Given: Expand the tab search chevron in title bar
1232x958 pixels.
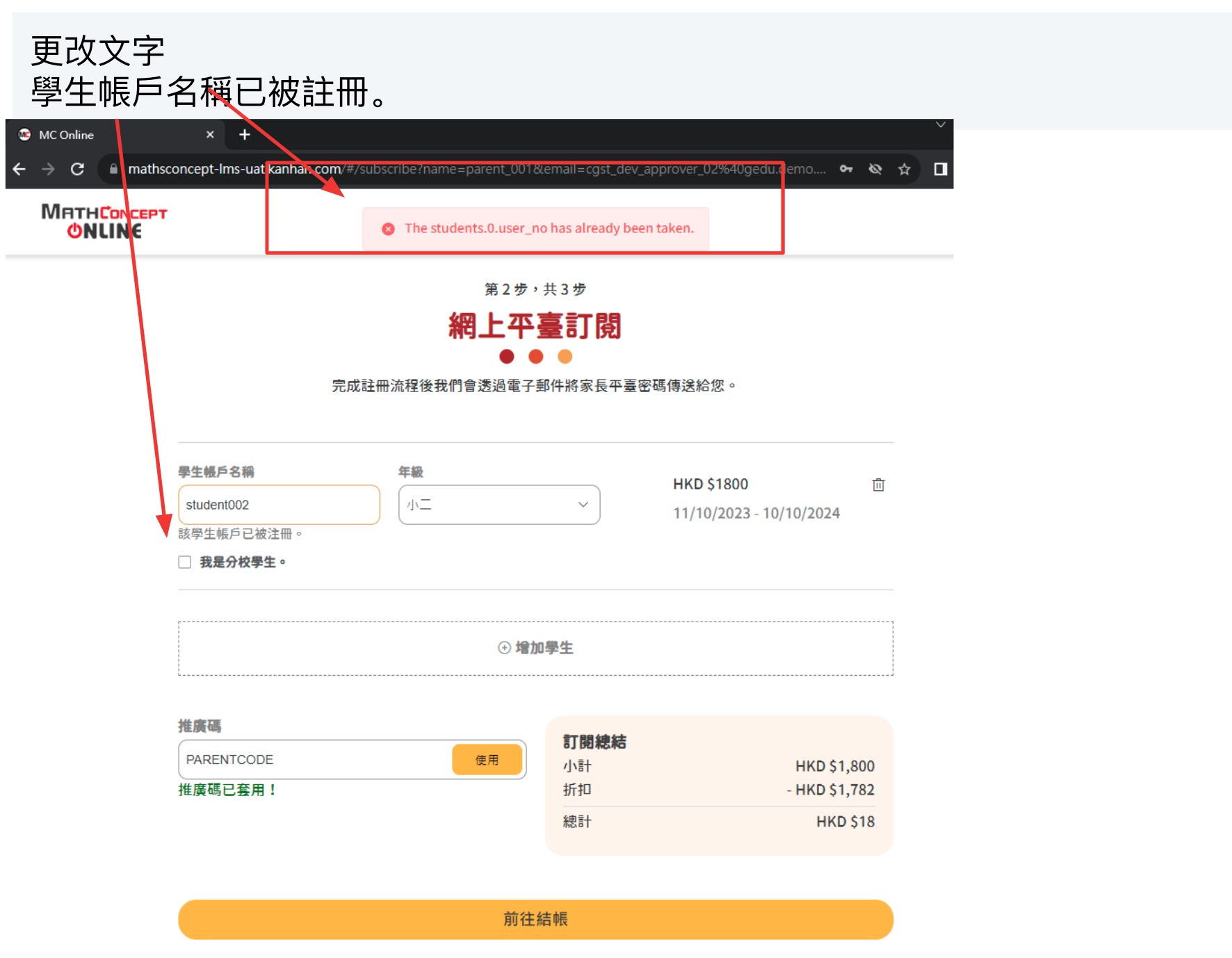Looking at the screenshot, I should tap(940, 125).
